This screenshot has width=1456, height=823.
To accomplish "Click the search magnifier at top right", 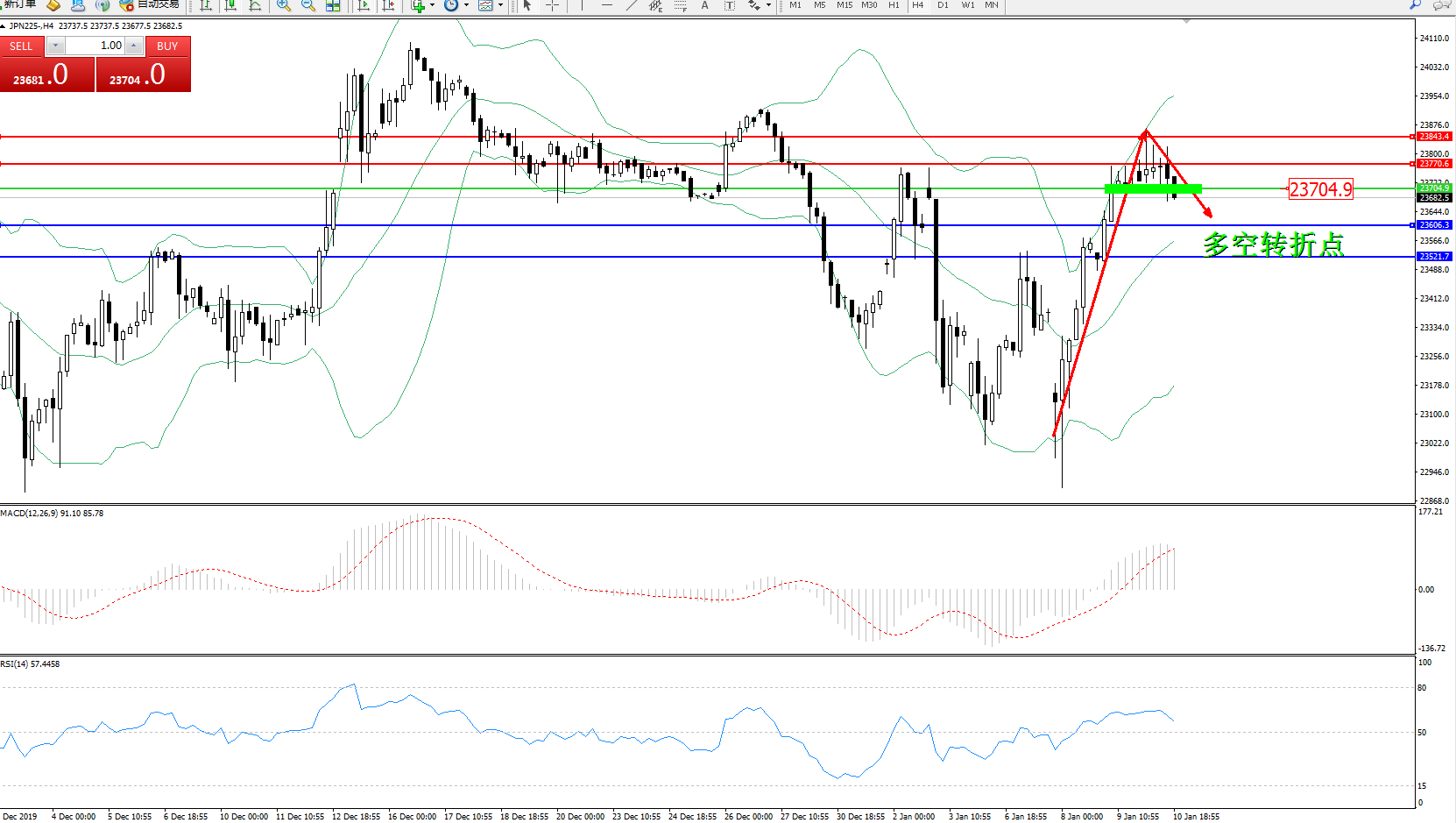I will coord(1415,5).
